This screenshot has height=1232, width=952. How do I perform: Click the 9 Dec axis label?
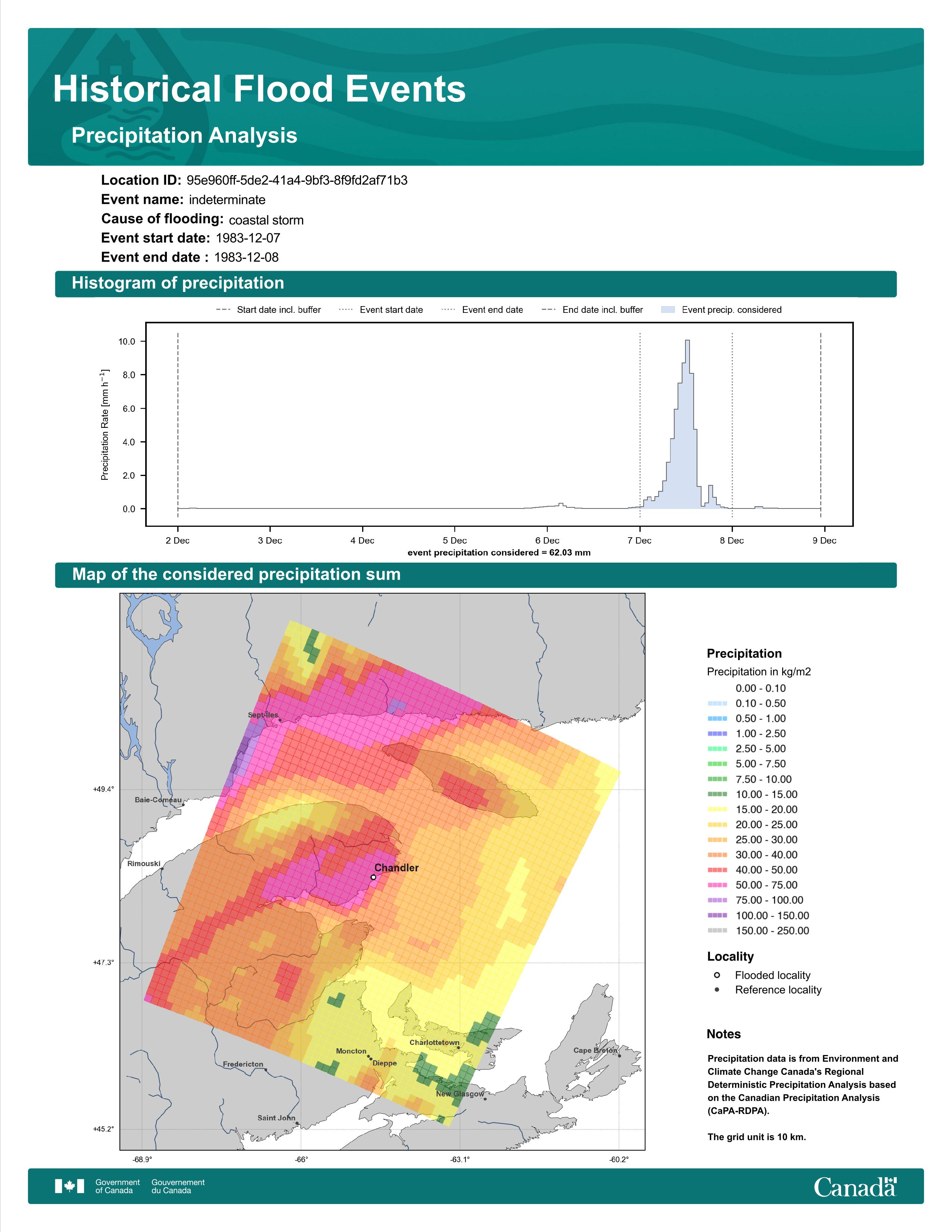[x=825, y=541]
